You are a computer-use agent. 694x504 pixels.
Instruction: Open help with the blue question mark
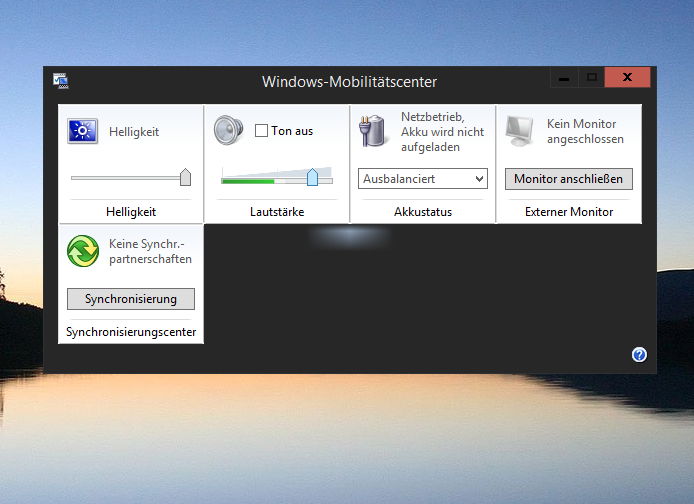pyautogui.click(x=639, y=354)
